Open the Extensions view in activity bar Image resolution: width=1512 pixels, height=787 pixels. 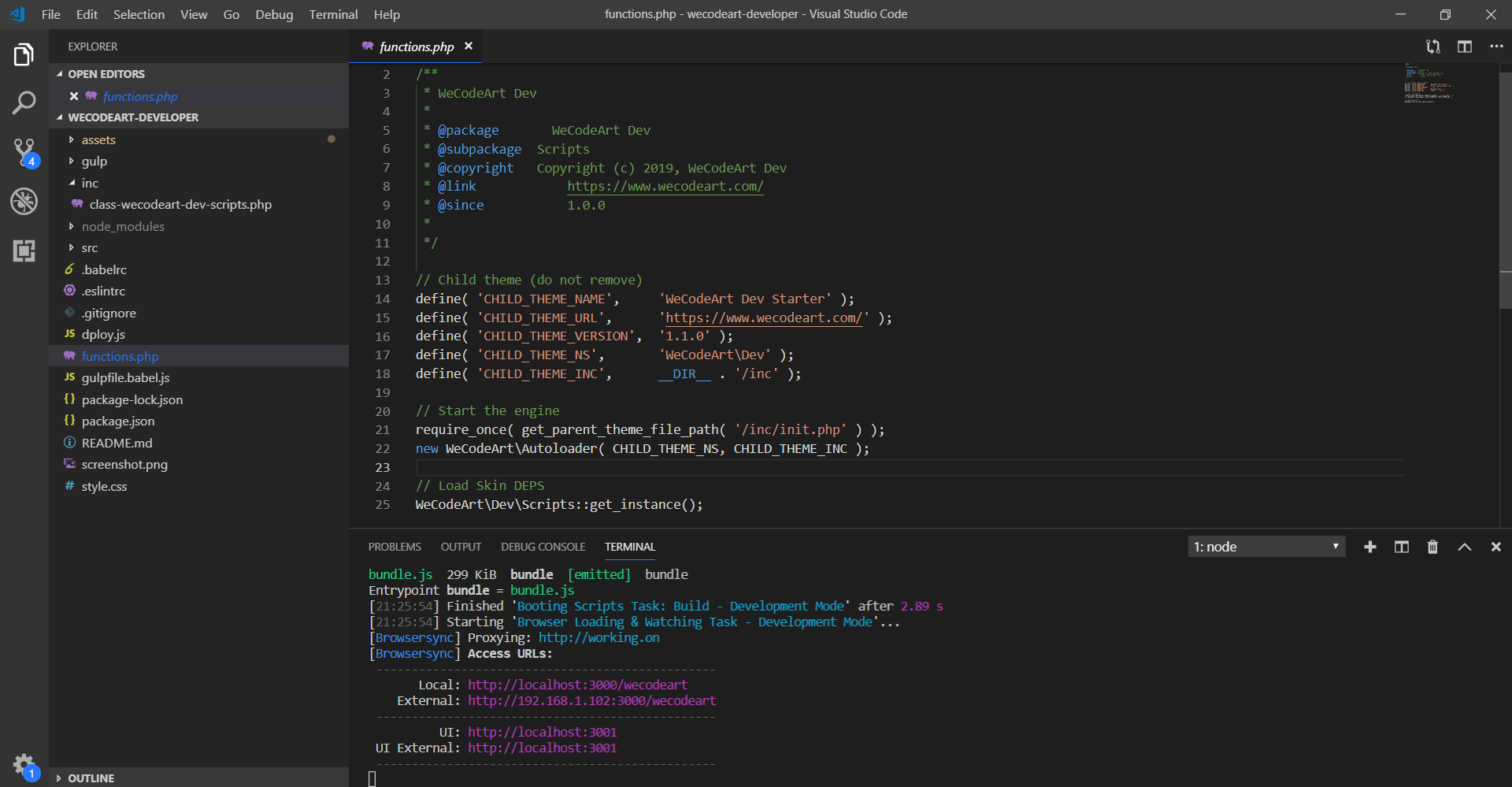click(x=24, y=251)
